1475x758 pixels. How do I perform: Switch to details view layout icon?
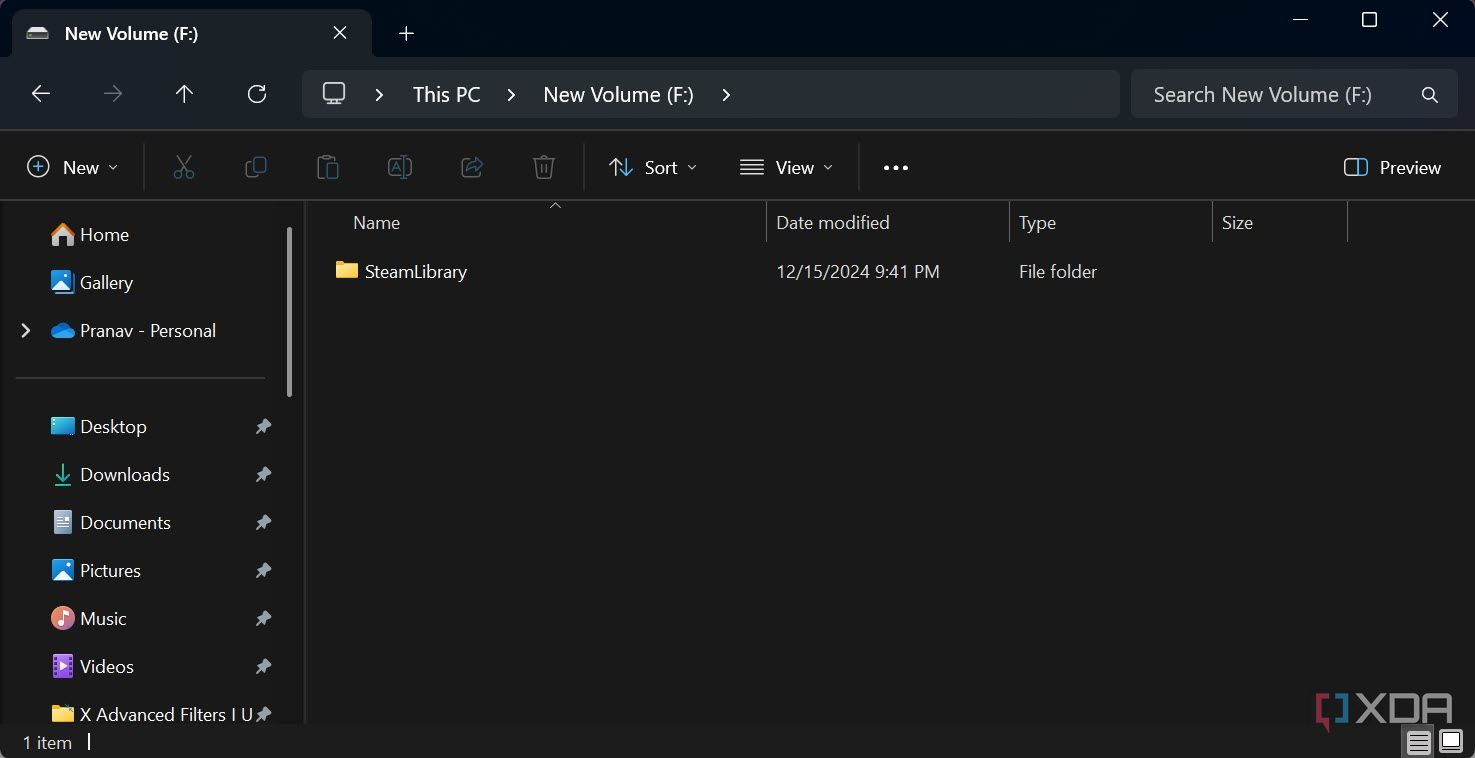pyautogui.click(x=1419, y=742)
